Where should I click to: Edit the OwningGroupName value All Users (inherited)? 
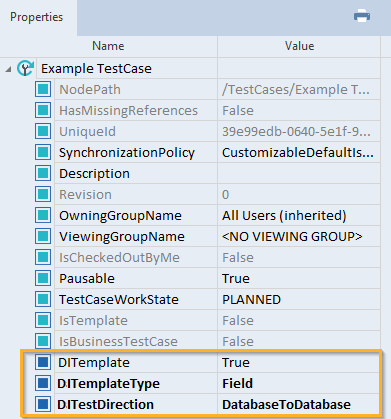coord(284,215)
